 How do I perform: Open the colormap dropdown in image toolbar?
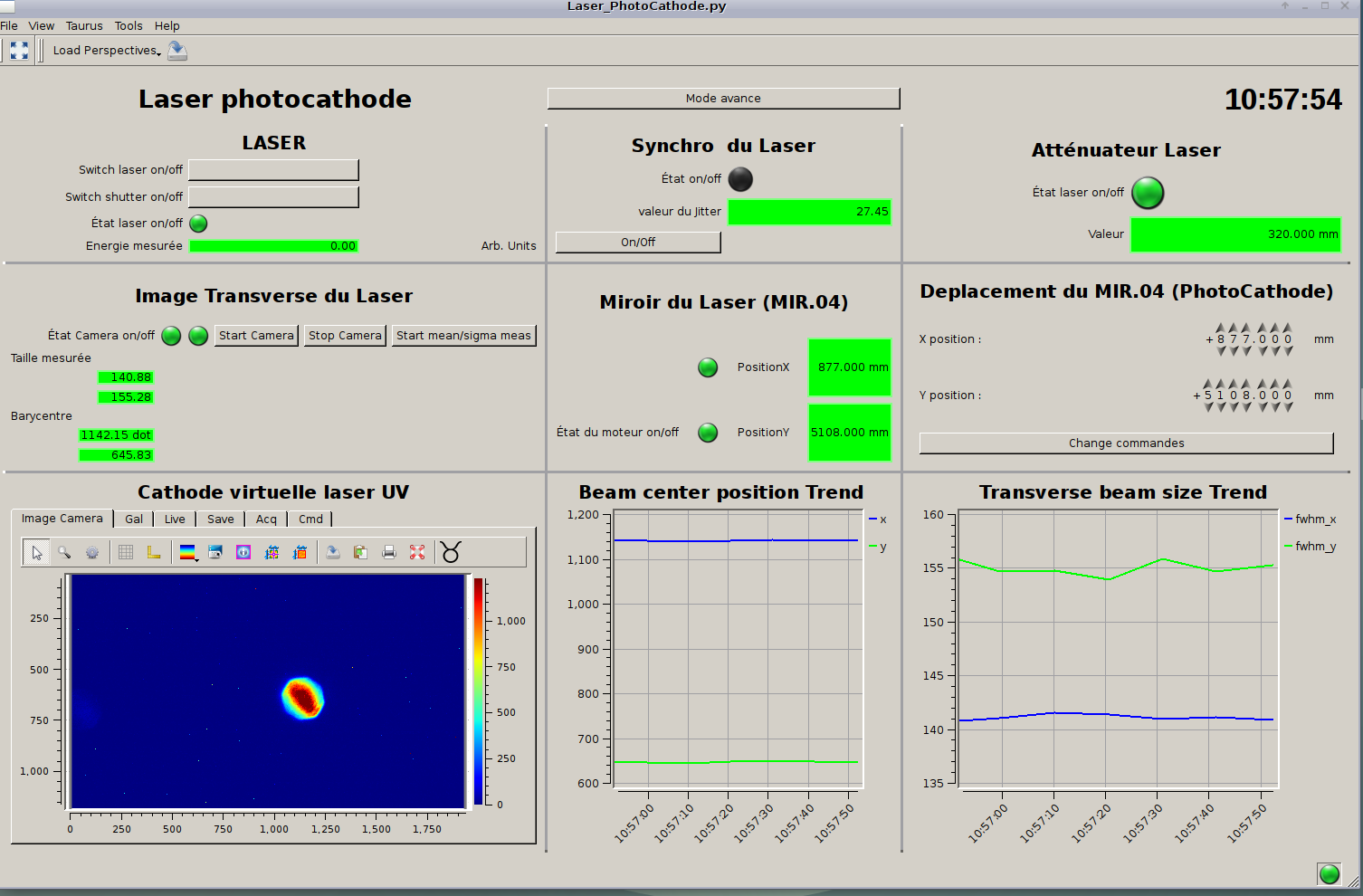[x=188, y=552]
